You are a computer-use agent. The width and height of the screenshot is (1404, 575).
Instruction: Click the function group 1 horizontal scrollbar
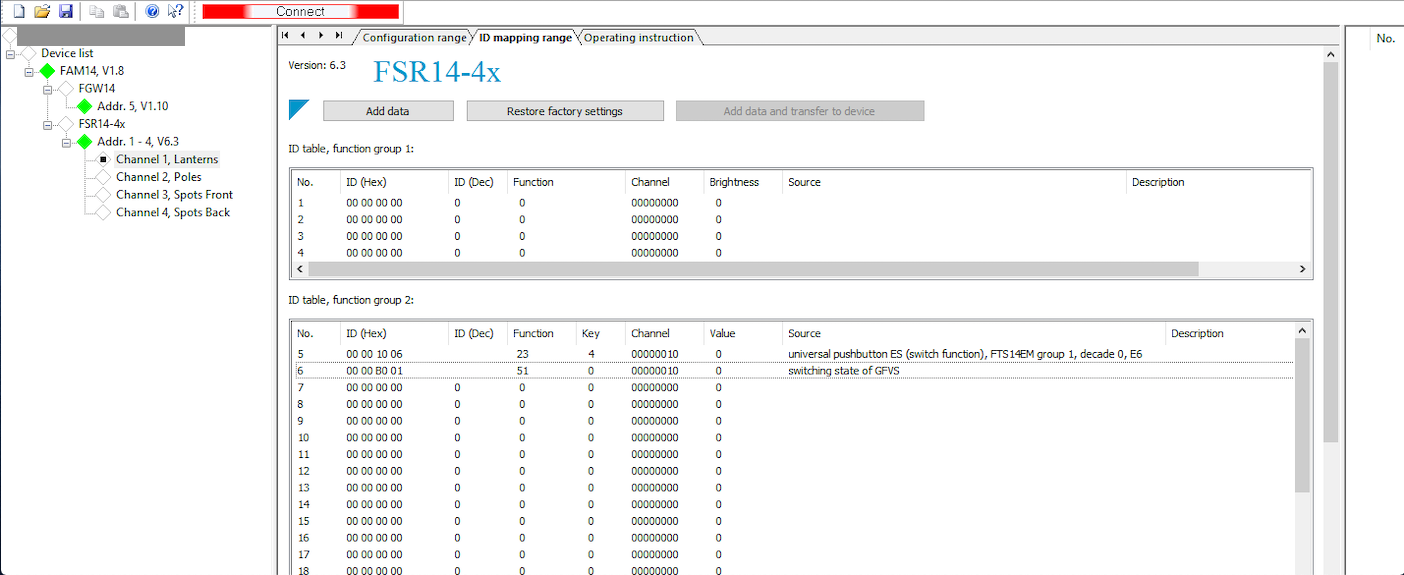pos(752,269)
